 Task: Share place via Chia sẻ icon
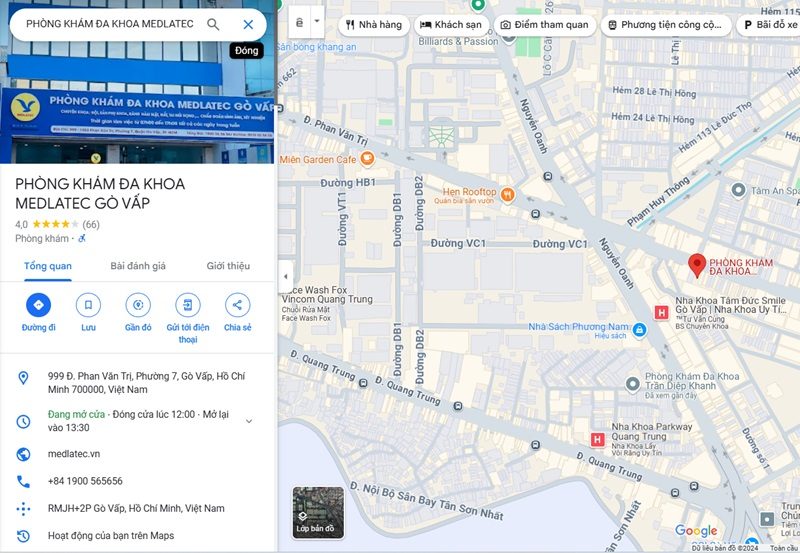coord(237,305)
